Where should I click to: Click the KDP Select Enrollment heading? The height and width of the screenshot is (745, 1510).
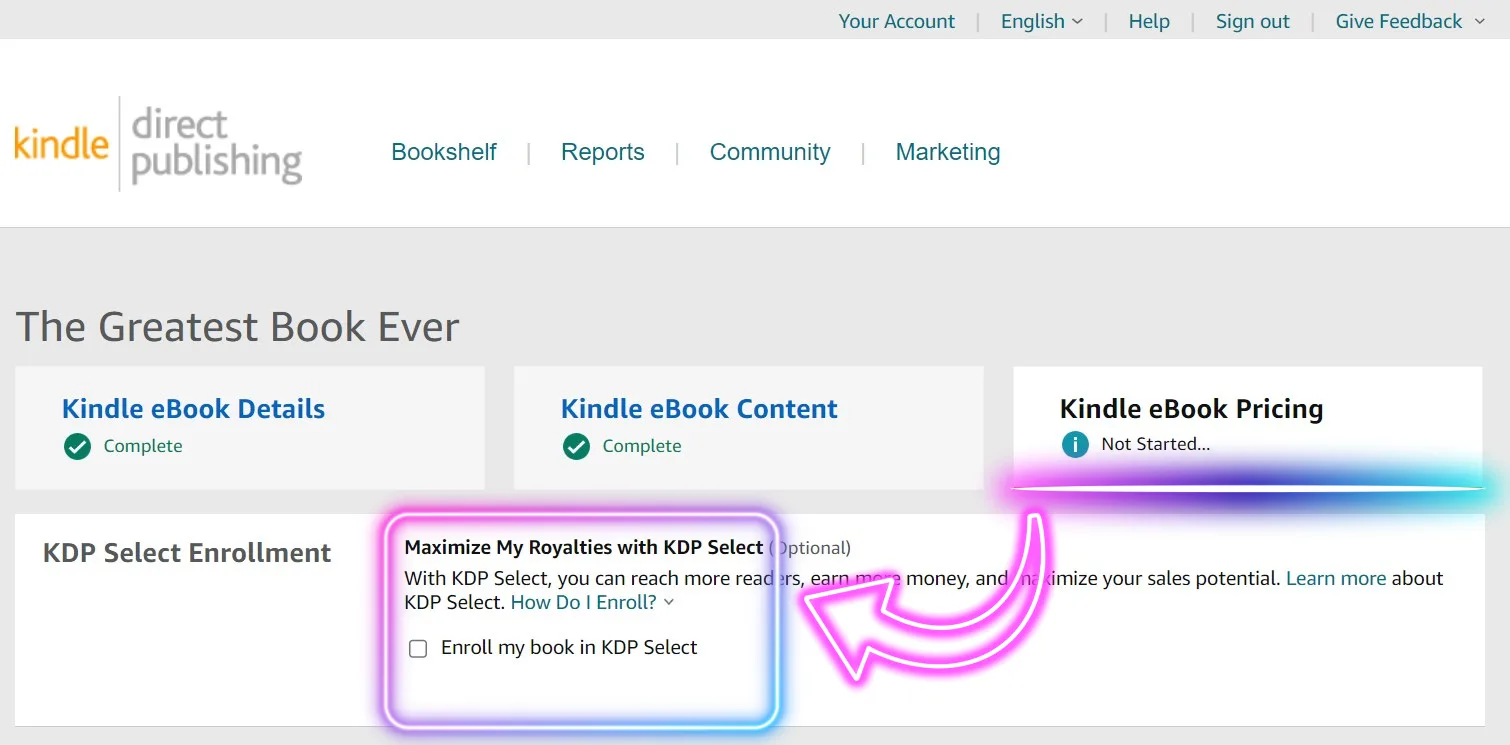[x=187, y=553]
